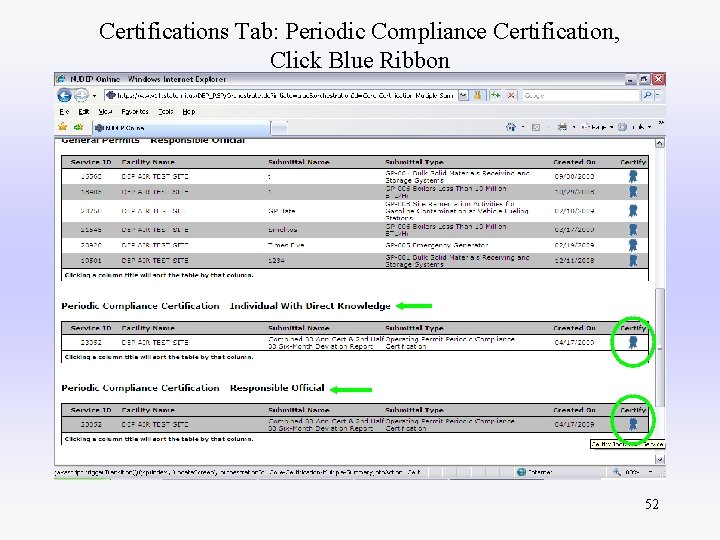The width and height of the screenshot is (720, 540).
Task: Sort bottom Responsible Official table by Facility Name
Action: click(x=148, y=410)
